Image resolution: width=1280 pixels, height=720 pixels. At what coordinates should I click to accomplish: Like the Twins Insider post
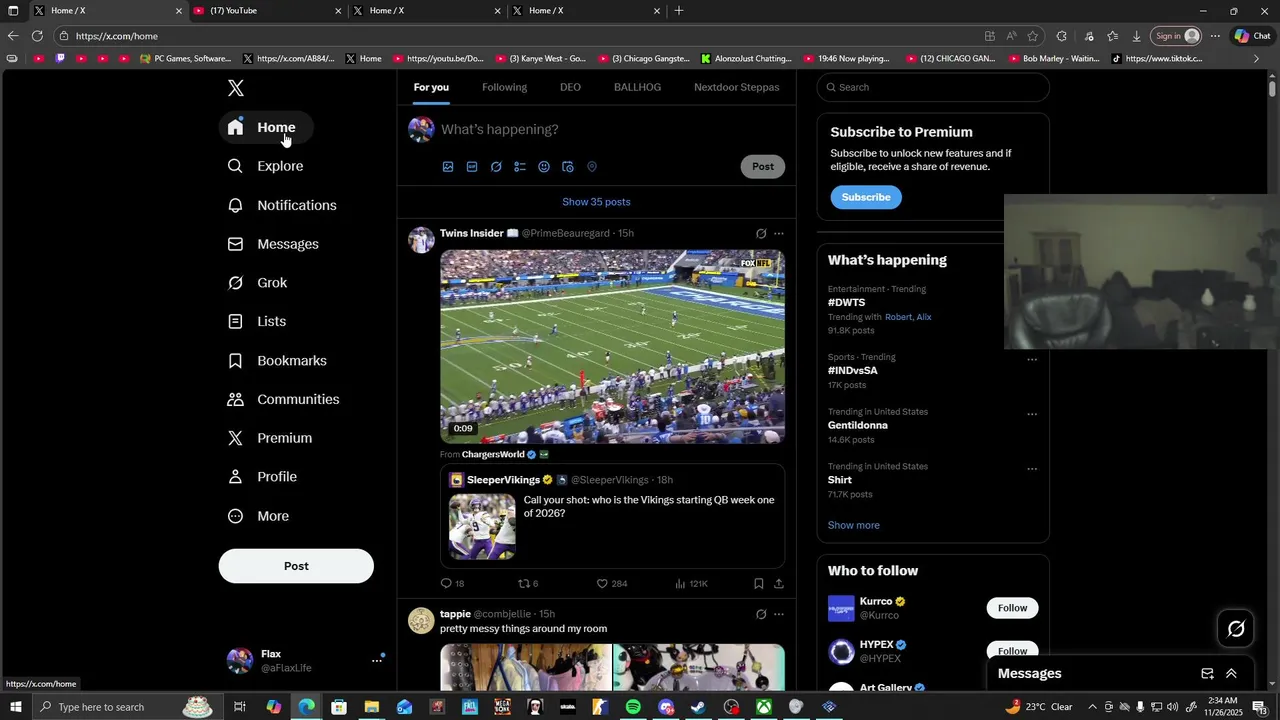click(602, 583)
